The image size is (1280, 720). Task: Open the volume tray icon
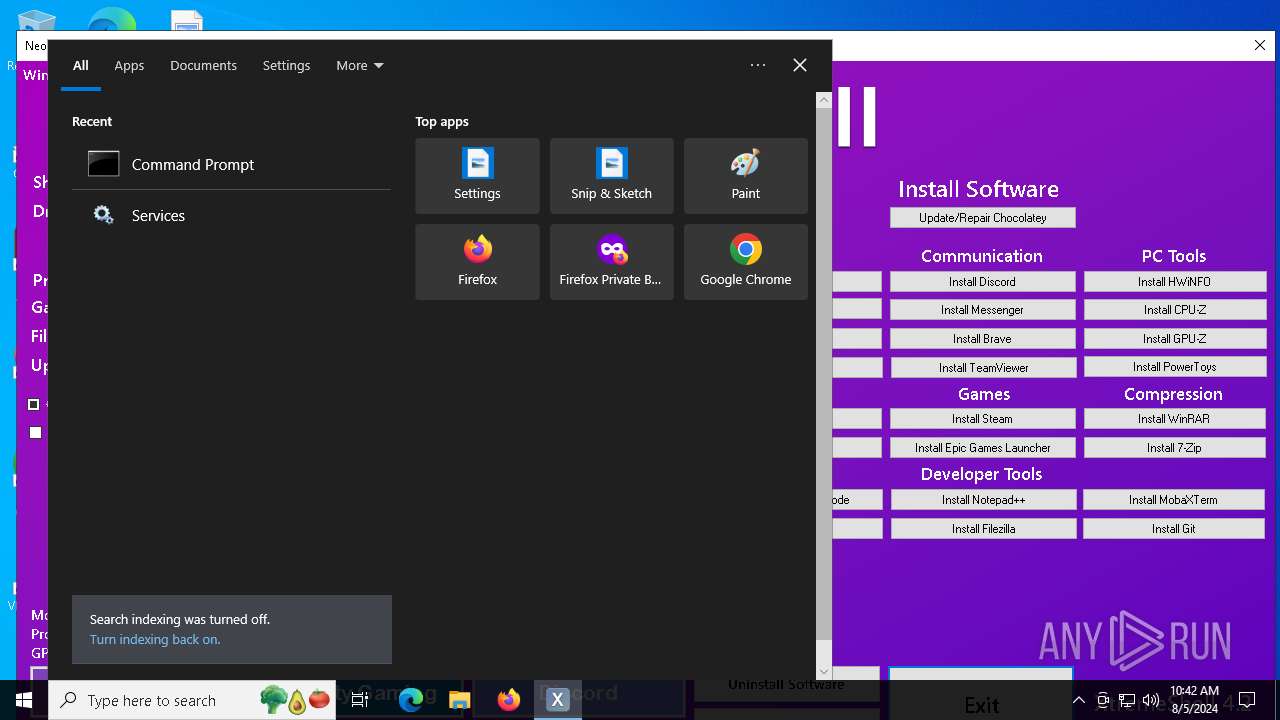pos(1151,700)
